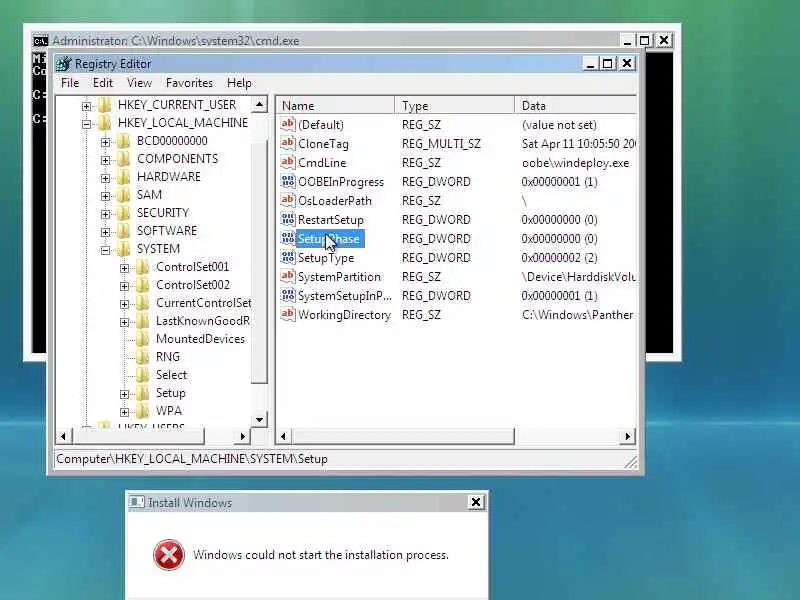Viewport: 800px width, 600px height.
Task: Click the folder icon of MountedDevices
Action: (x=143, y=339)
